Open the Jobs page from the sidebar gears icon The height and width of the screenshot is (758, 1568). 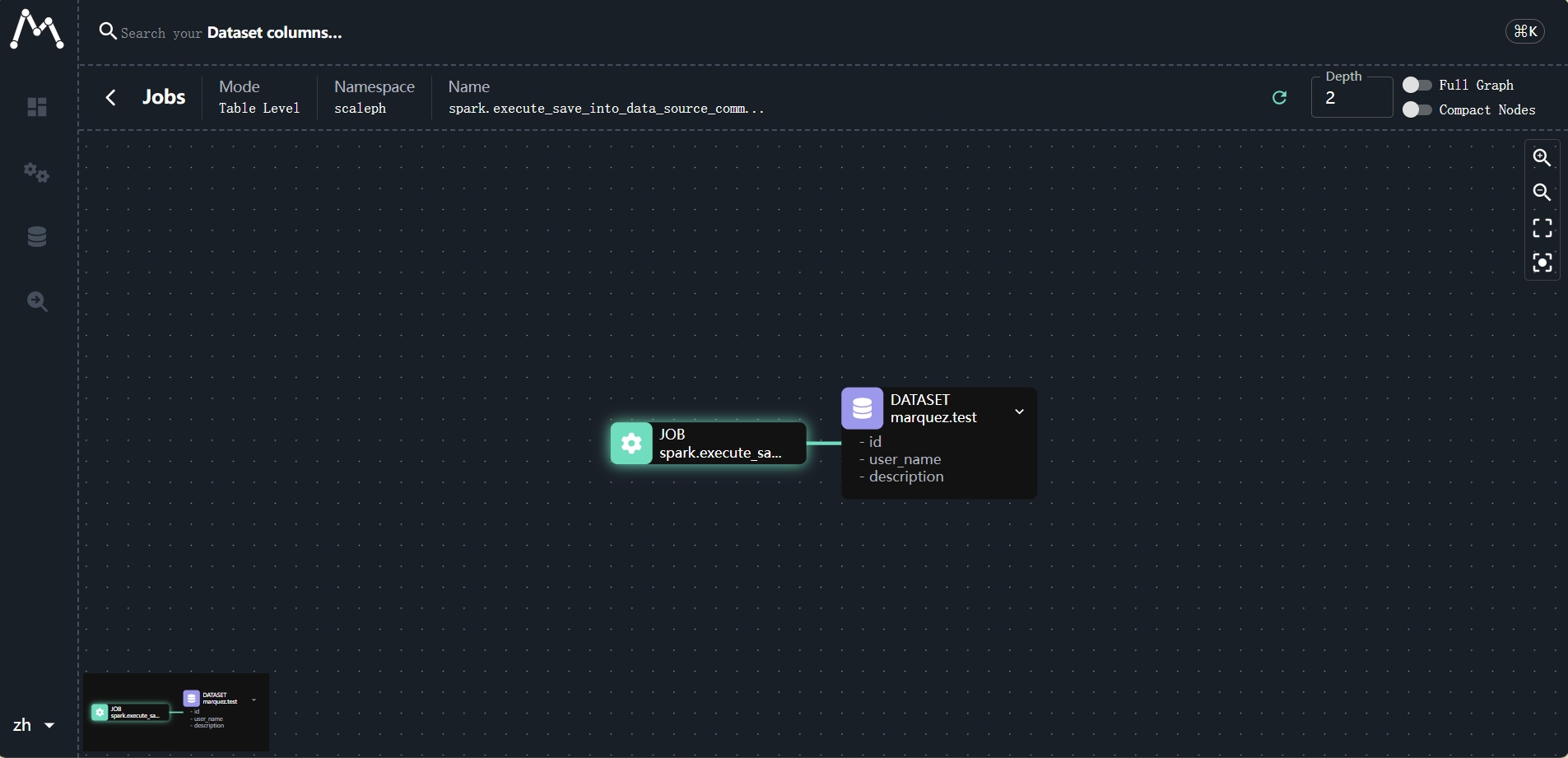click(x=37, y=172)
